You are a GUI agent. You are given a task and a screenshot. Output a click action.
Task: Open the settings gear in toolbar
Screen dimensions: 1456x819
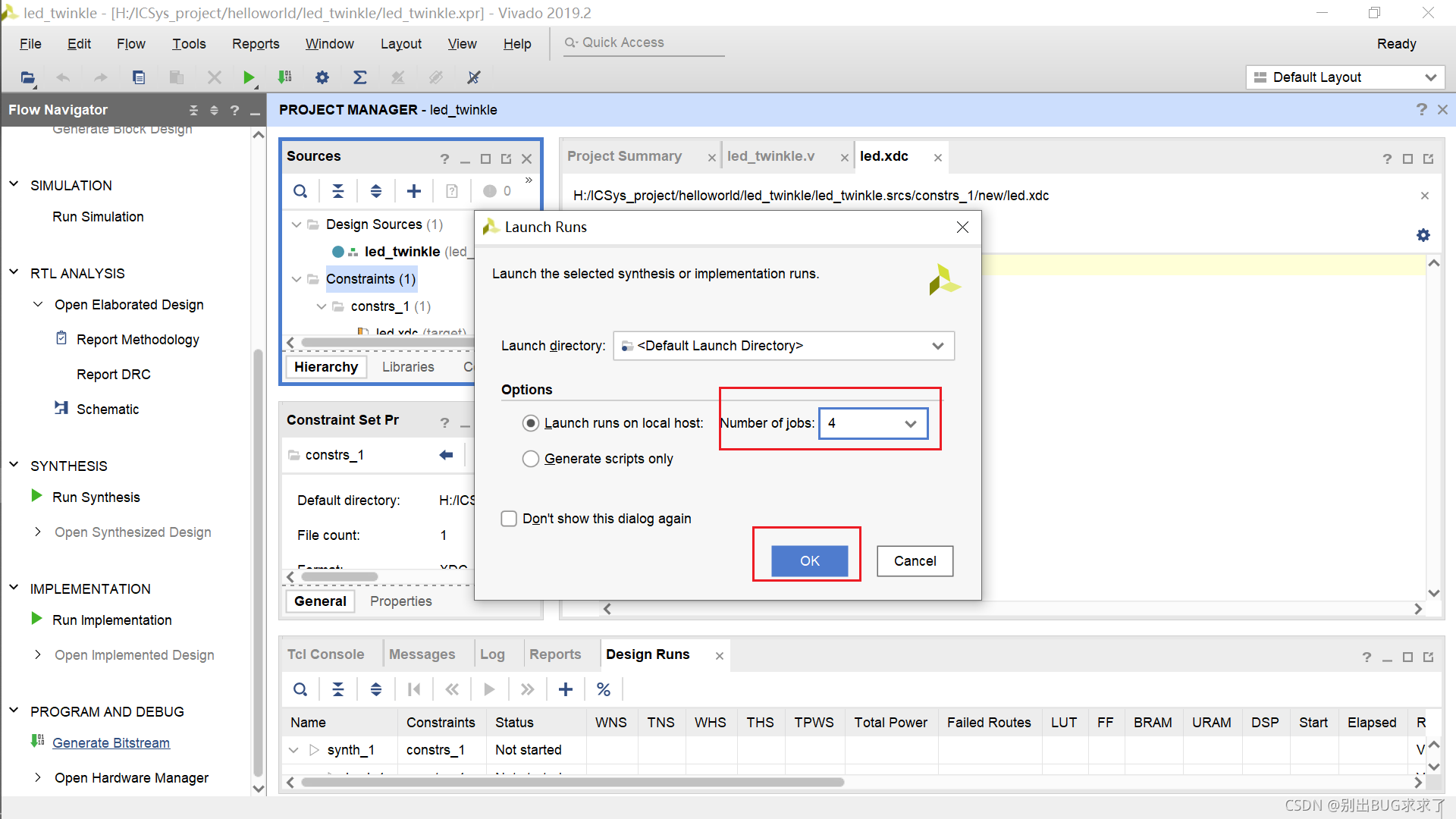tap(322, 77)
